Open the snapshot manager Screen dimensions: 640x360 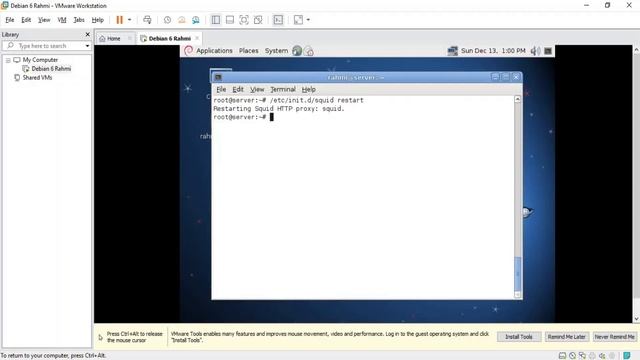(196, 20)
